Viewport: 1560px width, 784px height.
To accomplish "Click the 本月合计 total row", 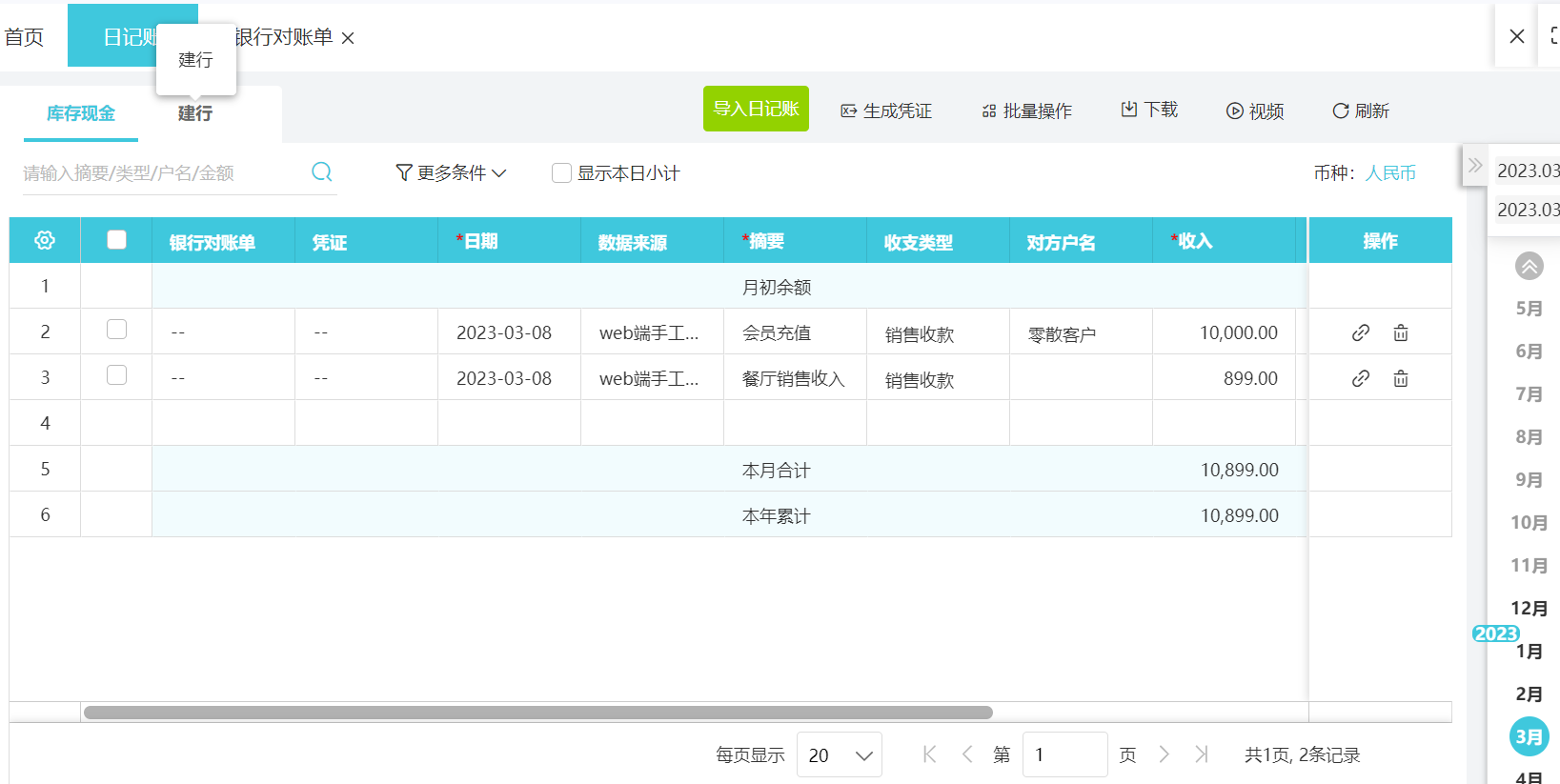I will [x=729, y=470].
